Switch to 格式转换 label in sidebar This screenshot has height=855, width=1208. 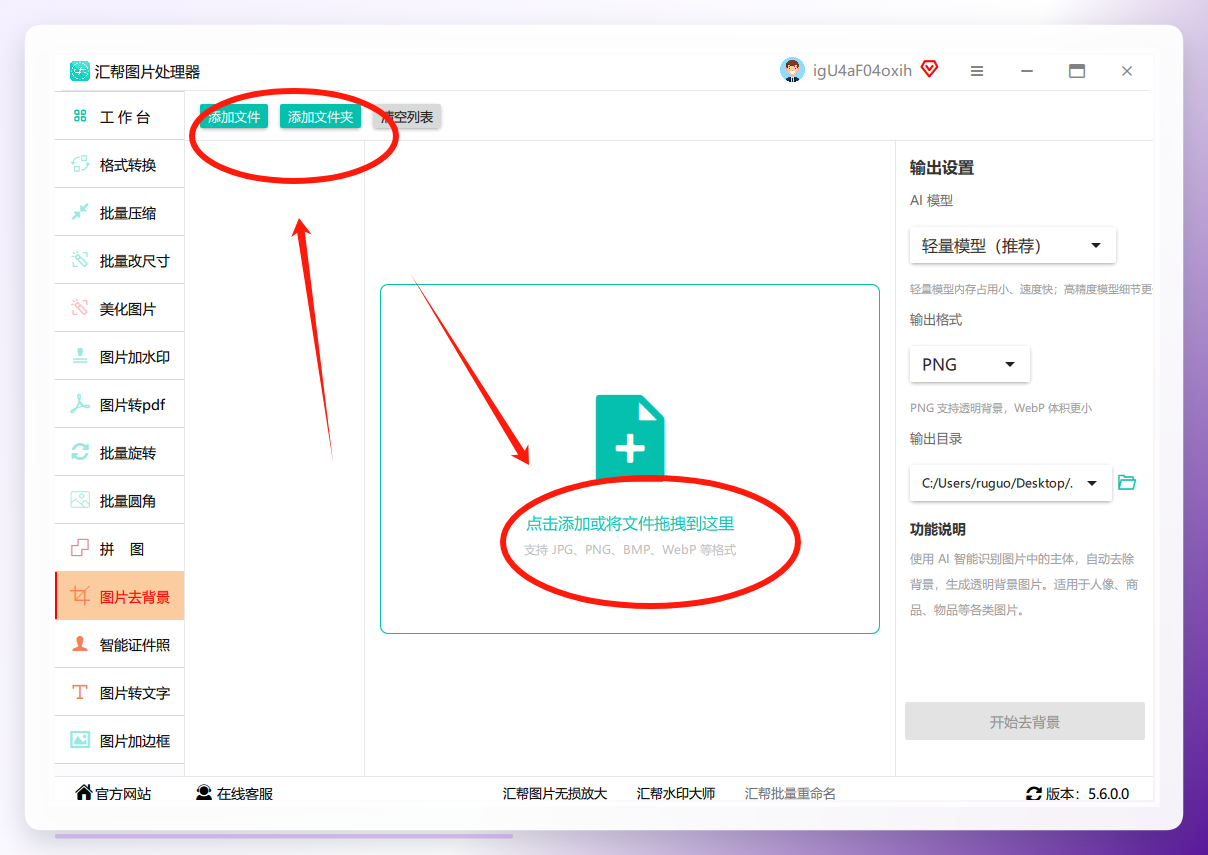pyautogui.click(x=128, y=165)
